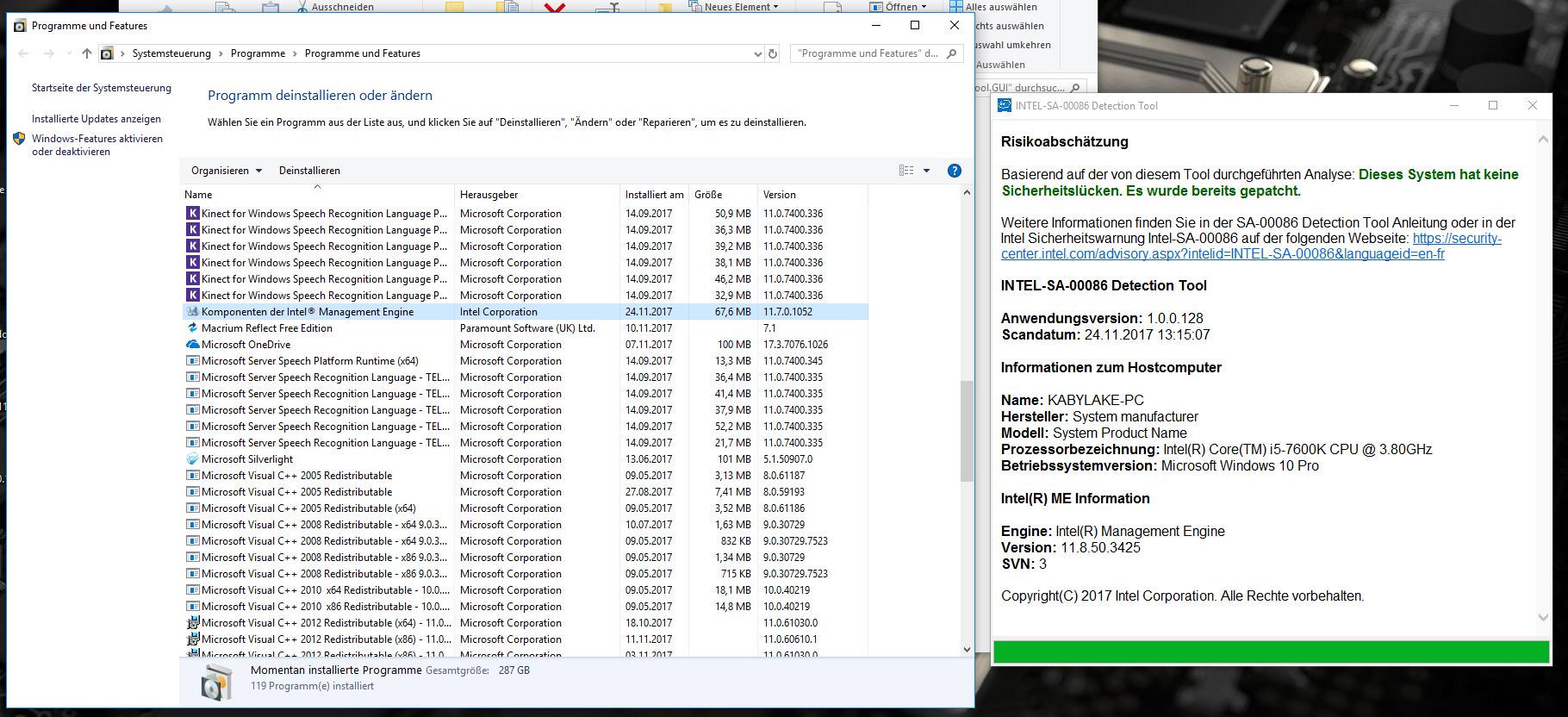Click the Programme und Features title bar icon
The height and width of the screenshot is (717, 1568).
[21, 26]
